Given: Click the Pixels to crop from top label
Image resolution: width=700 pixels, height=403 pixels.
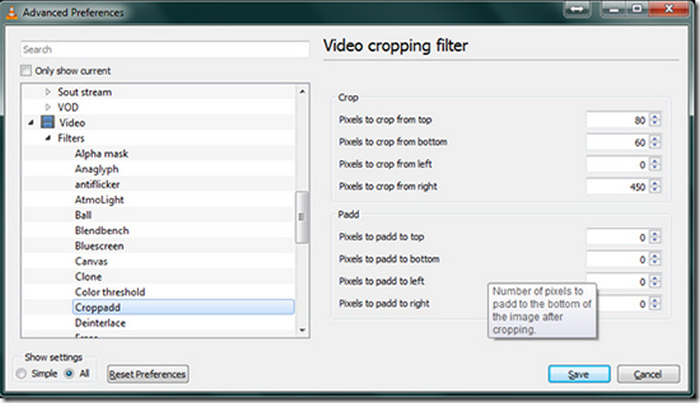Looking at the screenshot, I should [x=385, y=120].
